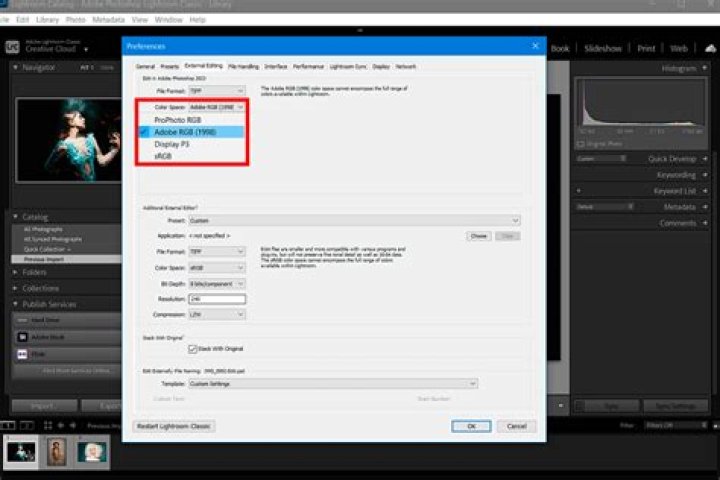Switch to the External Editing tab
The width and height of the screenshot is (720, 480).
click(x=203, y=66)
